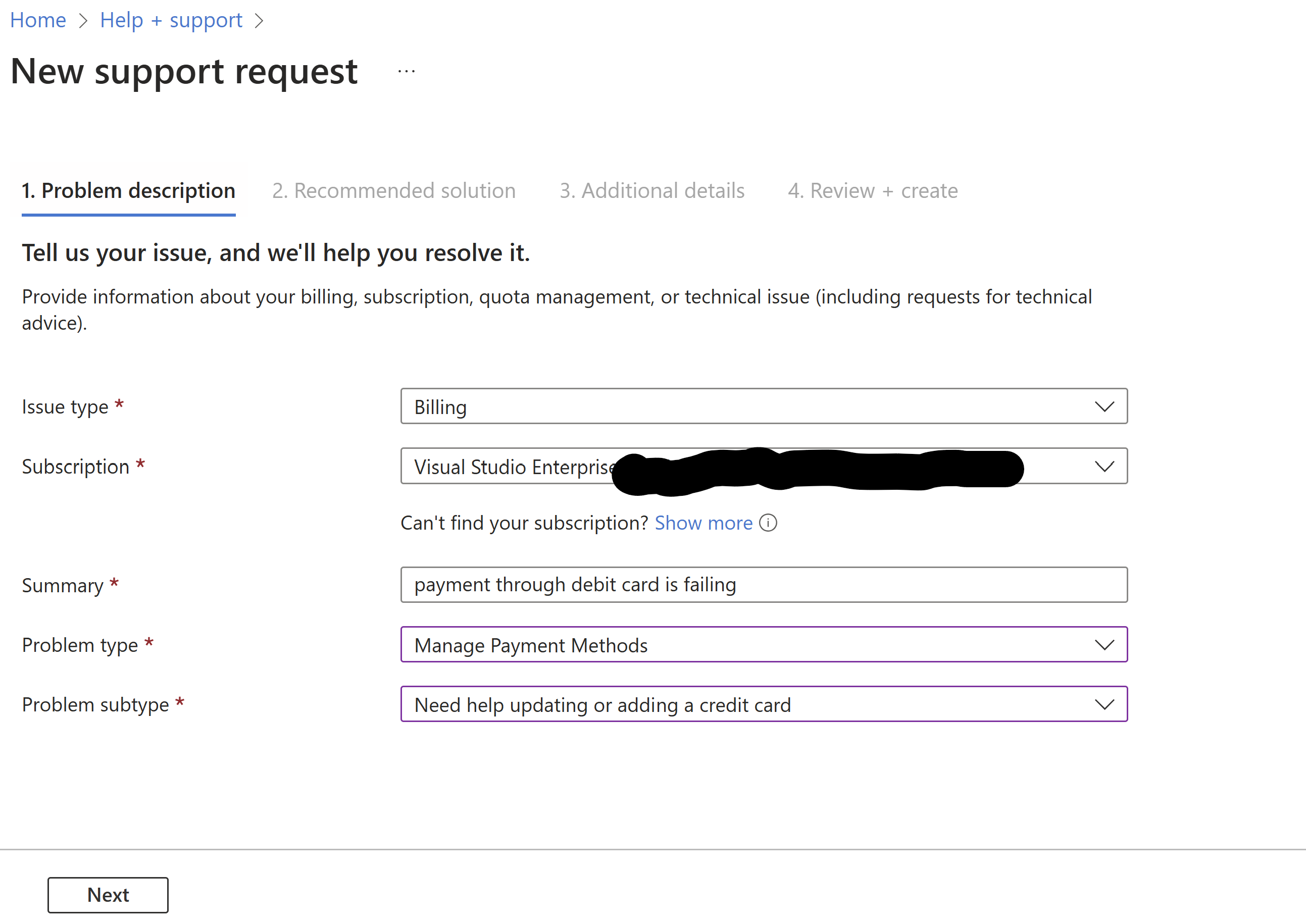Expand the Problem type dropdown showing Manage Payment Methods
Viewport: 1306px width, 924px height.
tap(764, 645)
